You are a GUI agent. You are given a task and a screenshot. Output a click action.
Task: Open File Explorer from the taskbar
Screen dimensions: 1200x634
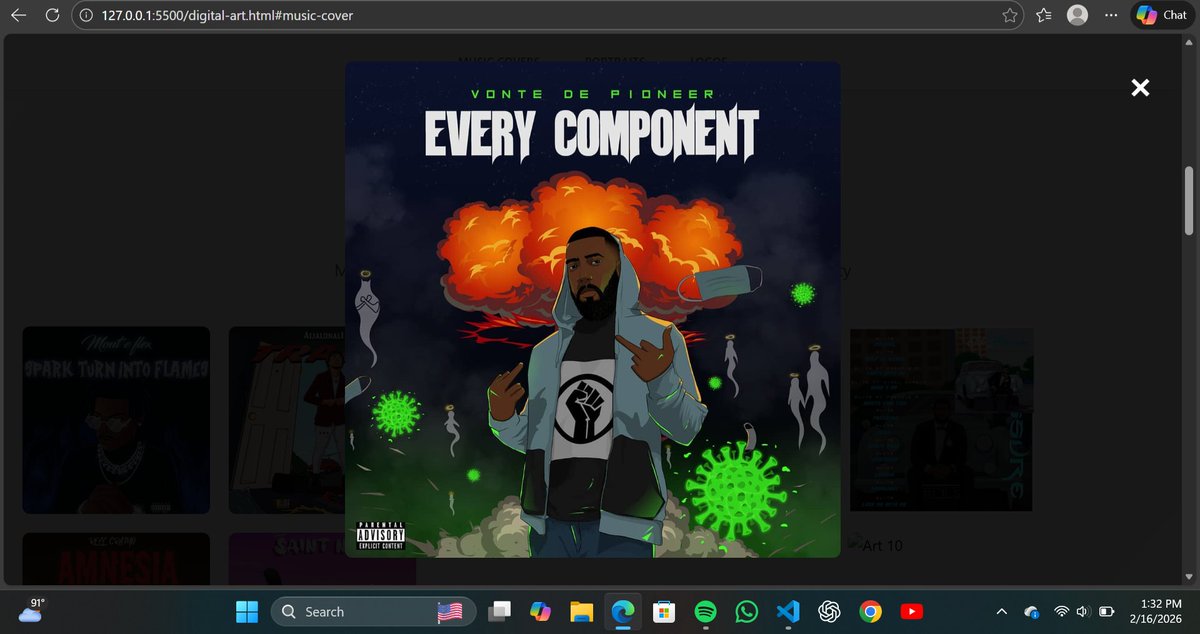click(582, 611)
